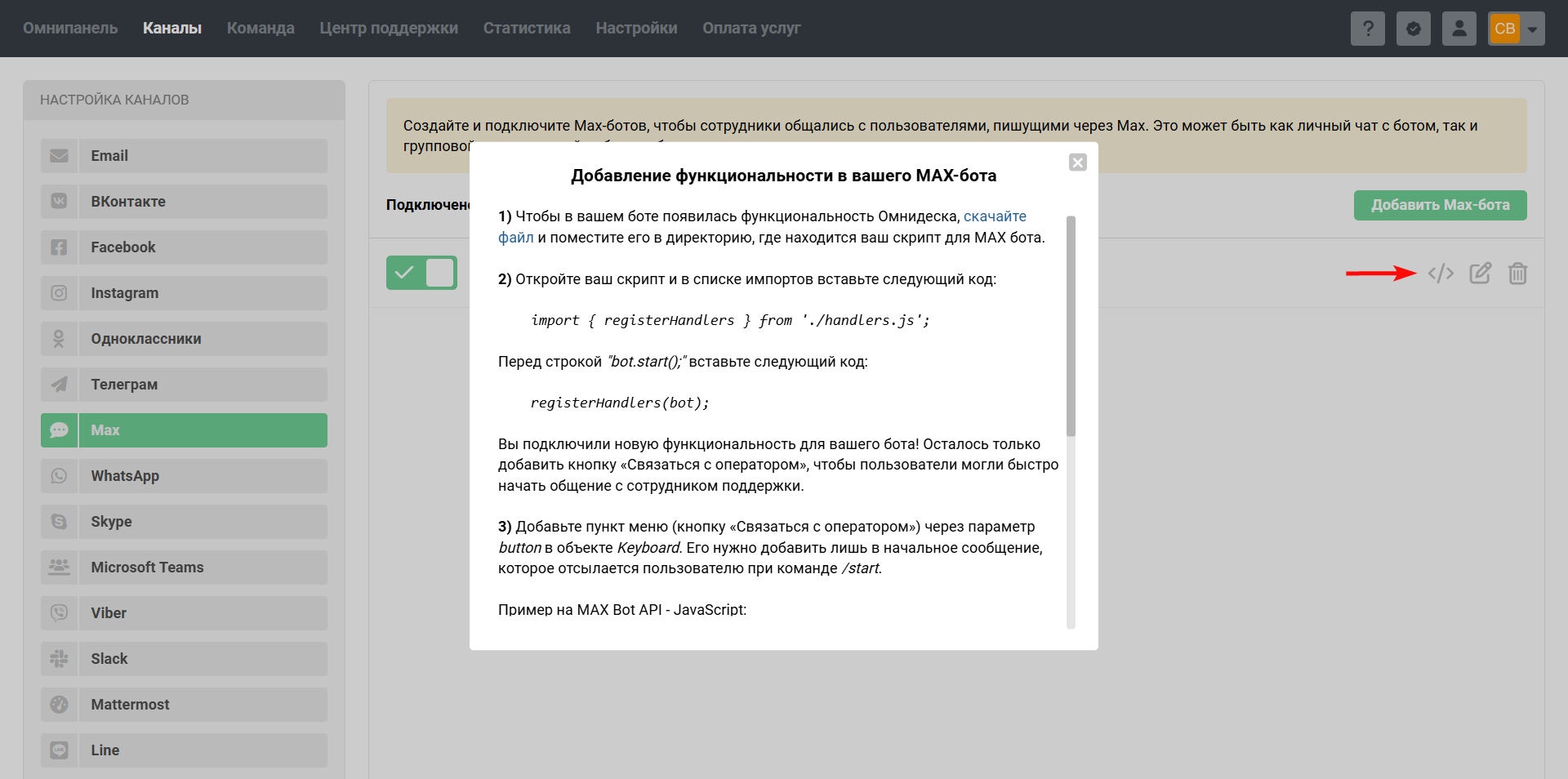Click the Viber channel icon

(60, 613)
